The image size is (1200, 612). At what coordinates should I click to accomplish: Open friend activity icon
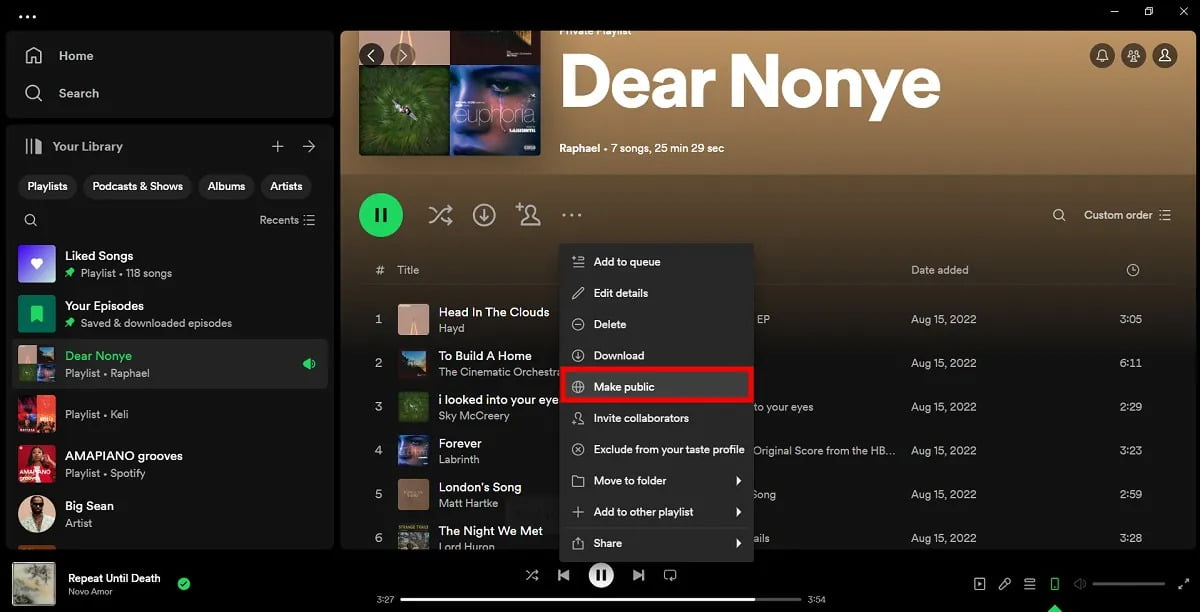coord(1133,56)
